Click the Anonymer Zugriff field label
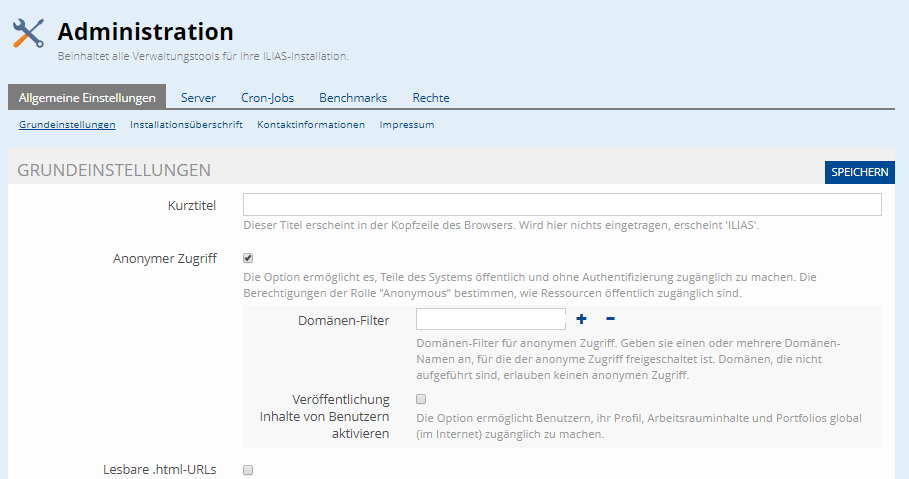 coord(165,258)
